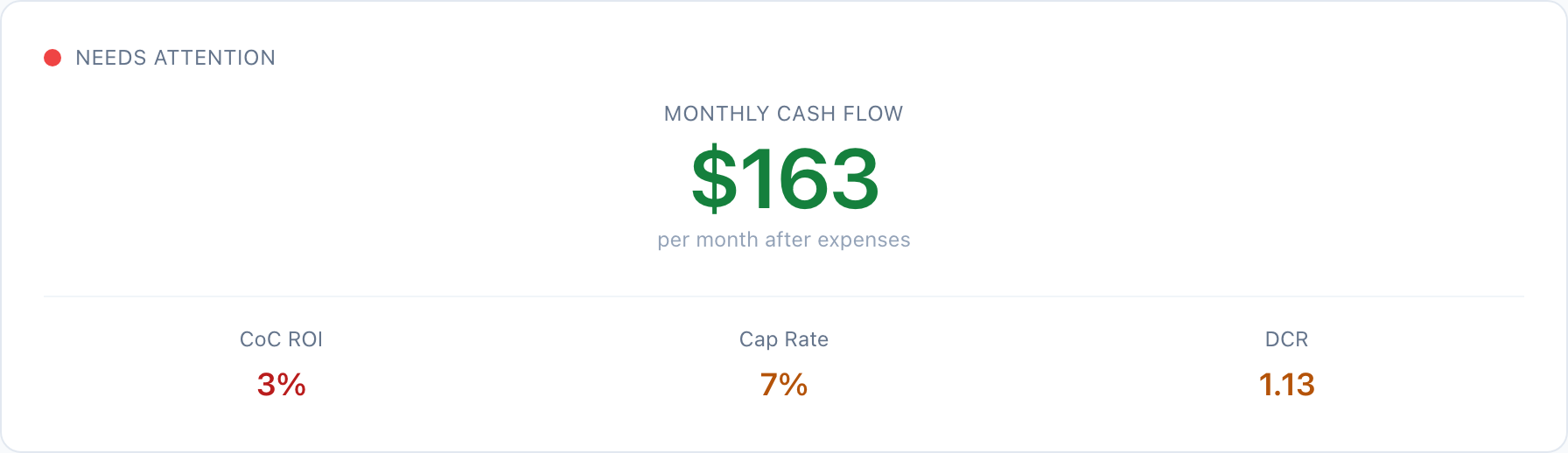The width and height of the screenshot is (1568, 453).
Task: Click the 3% CoC ROI value
Action: pyautogui.click(x=281, y=385)
